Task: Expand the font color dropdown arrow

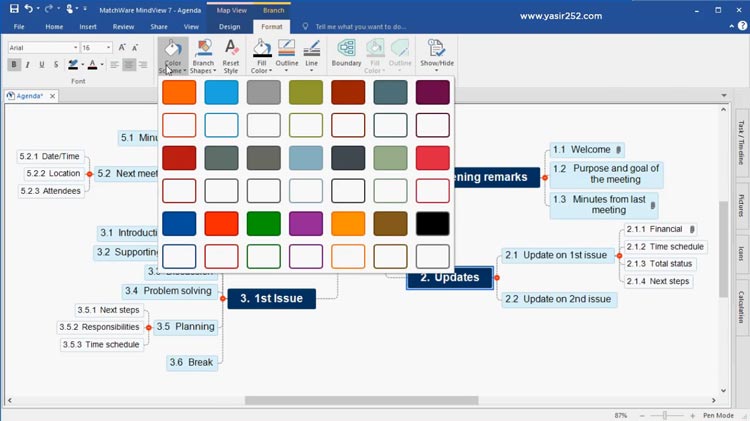Action: pos(102,65)
